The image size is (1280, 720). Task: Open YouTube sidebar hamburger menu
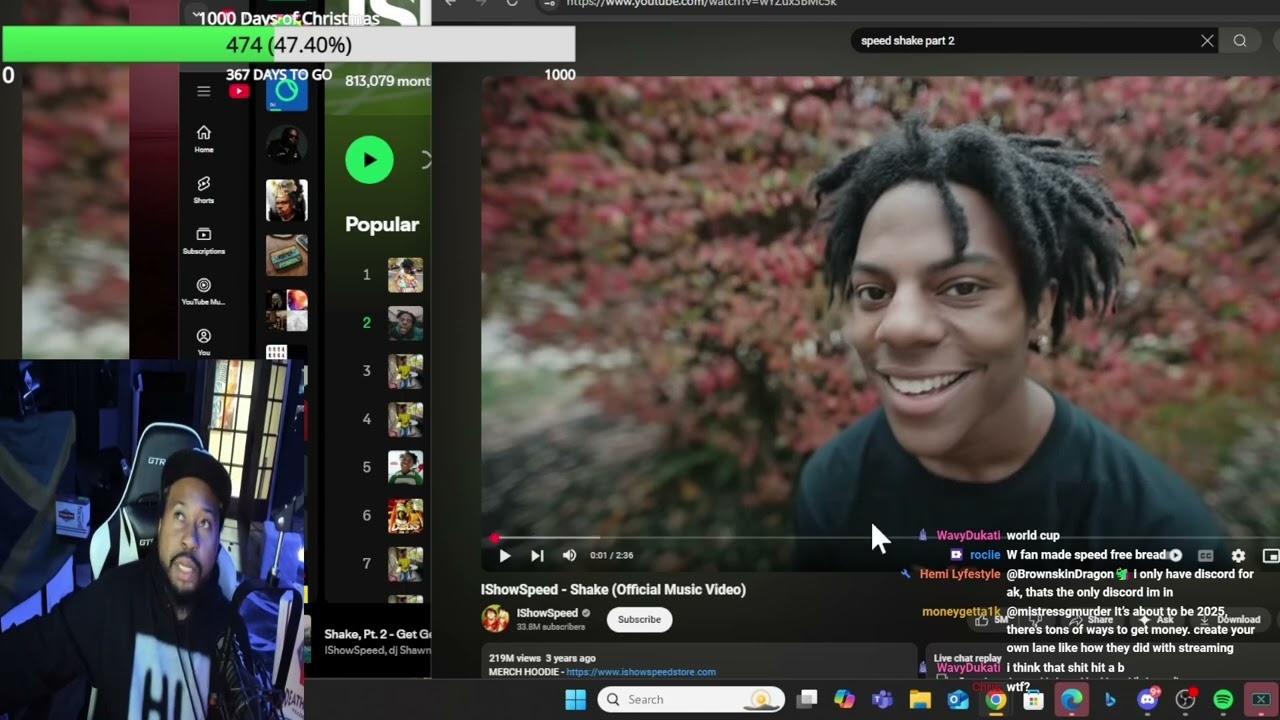pyautogui.click(x=204, y=91)
